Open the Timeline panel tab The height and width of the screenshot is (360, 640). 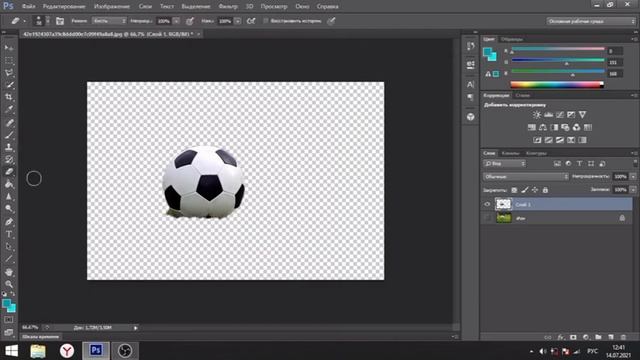click(x=40, y=337)
